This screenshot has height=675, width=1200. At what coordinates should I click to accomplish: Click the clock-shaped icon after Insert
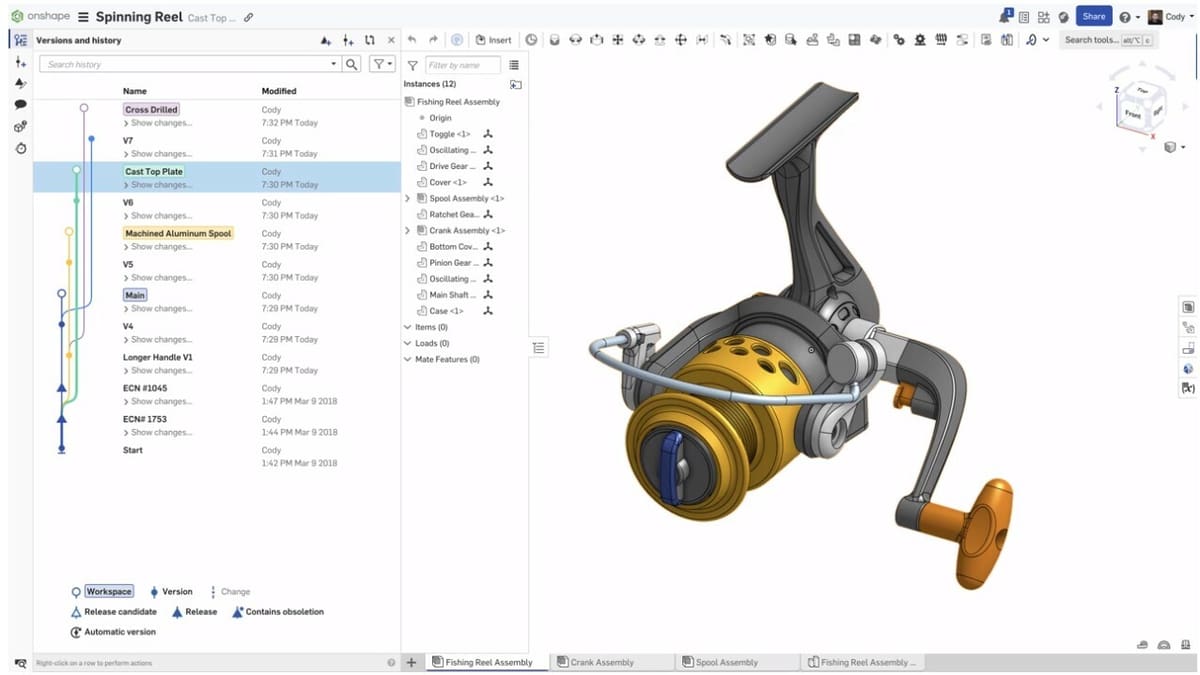(x=531, y=40)
